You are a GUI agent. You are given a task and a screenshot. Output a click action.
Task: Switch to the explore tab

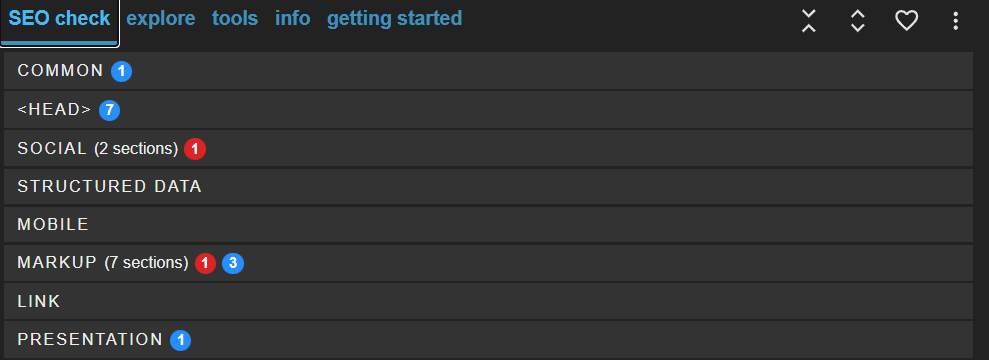click(161, 18)
